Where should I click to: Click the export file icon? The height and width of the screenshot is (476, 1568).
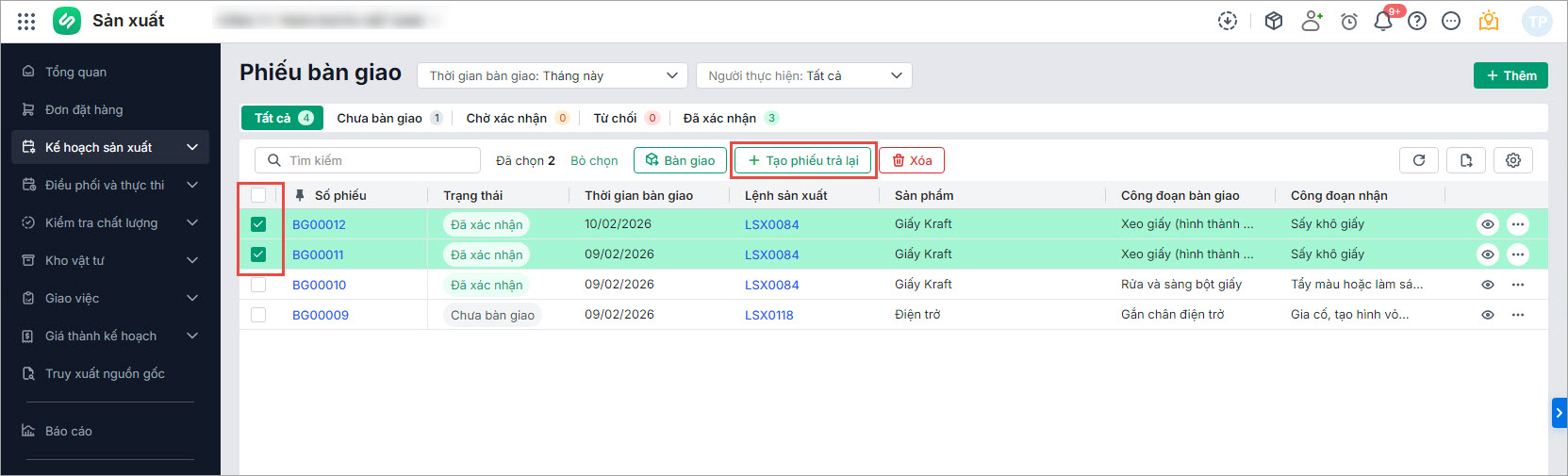[1466, 160]
